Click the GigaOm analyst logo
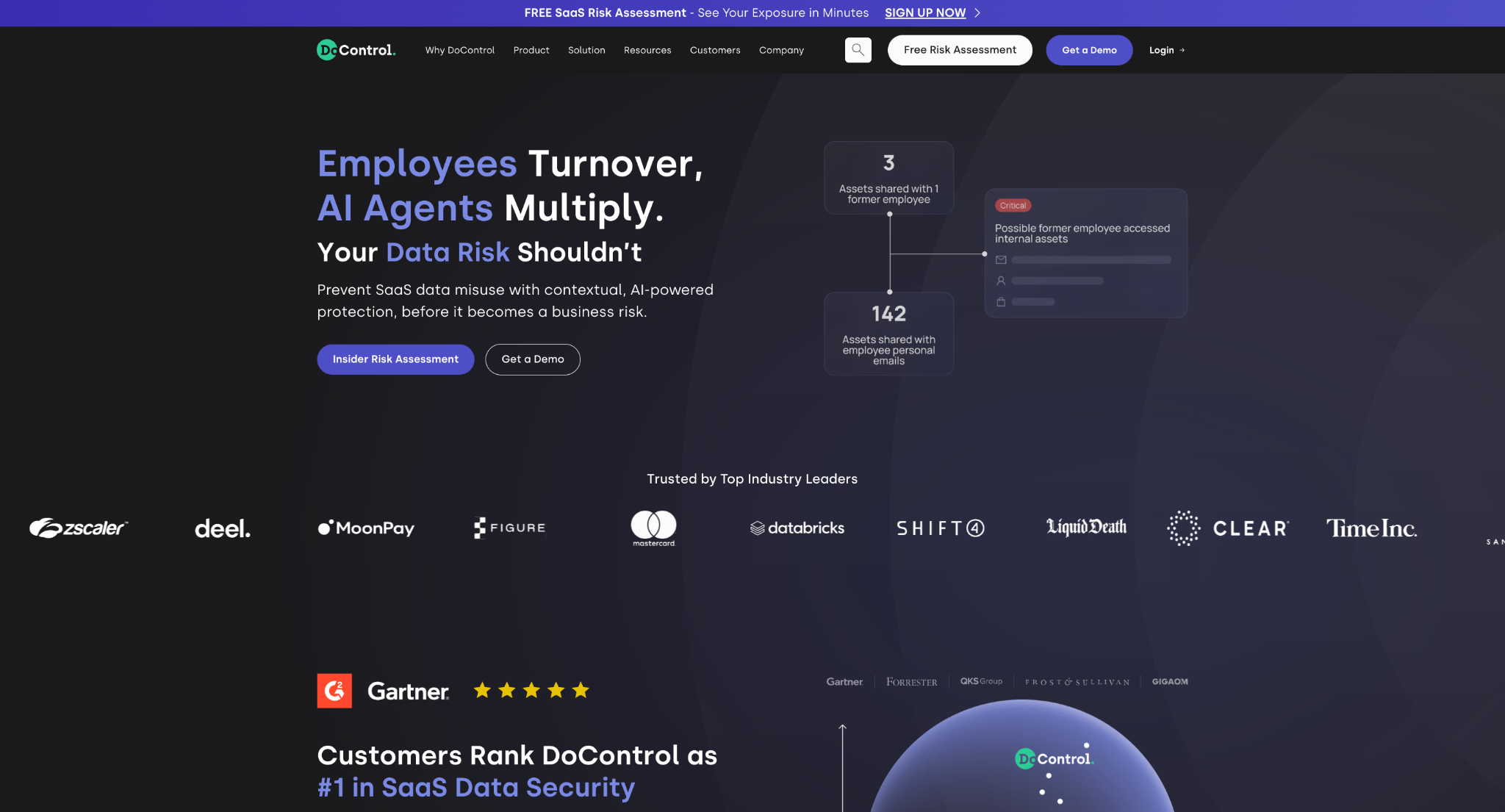Screen dimensions: 1505x812 tap(1170, 682)
